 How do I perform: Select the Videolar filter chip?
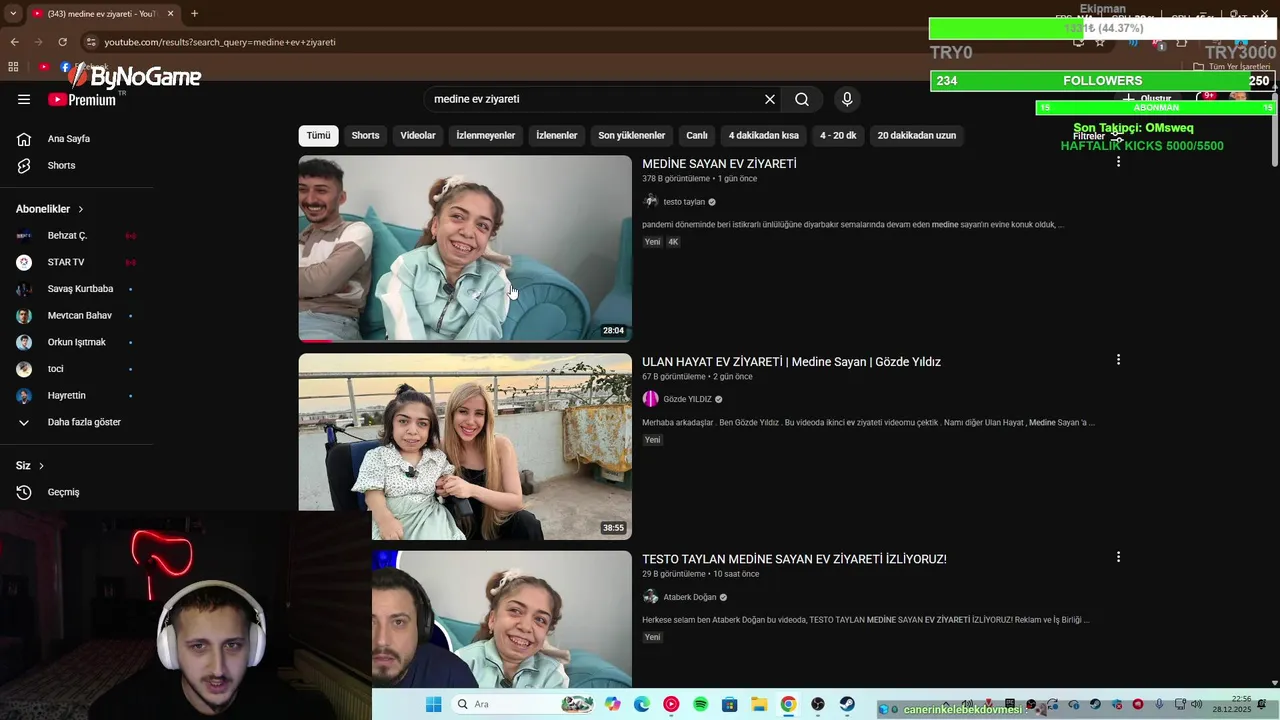click(x=418, y=135)
